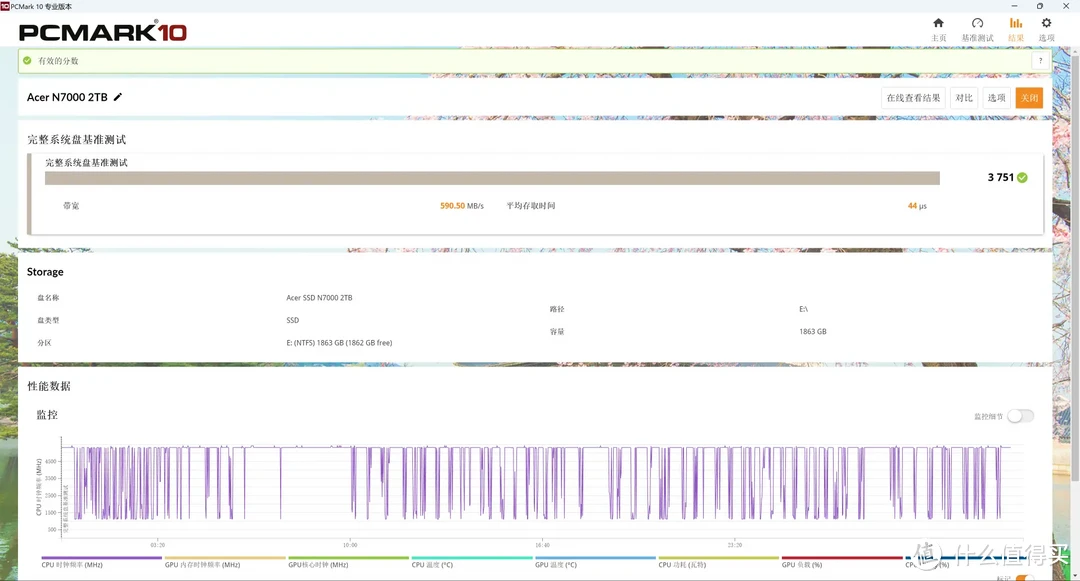Click the 选项 button next to 对比

pos(997,98)
